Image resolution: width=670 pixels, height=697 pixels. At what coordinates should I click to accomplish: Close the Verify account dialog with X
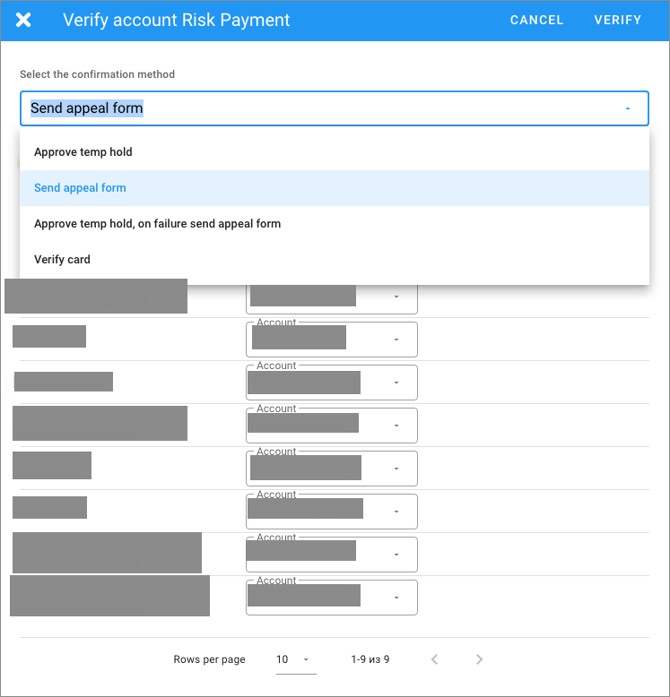pyautogui.click(x=24, y=20)
